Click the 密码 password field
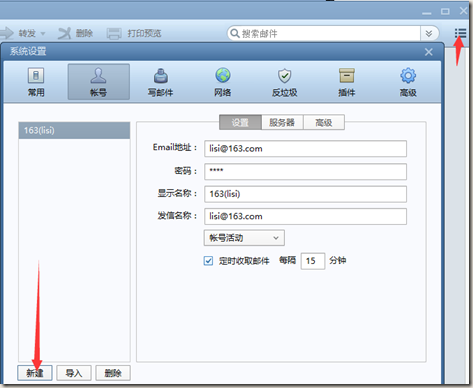This screenshot has width=473, height=388. pos(305,171)
